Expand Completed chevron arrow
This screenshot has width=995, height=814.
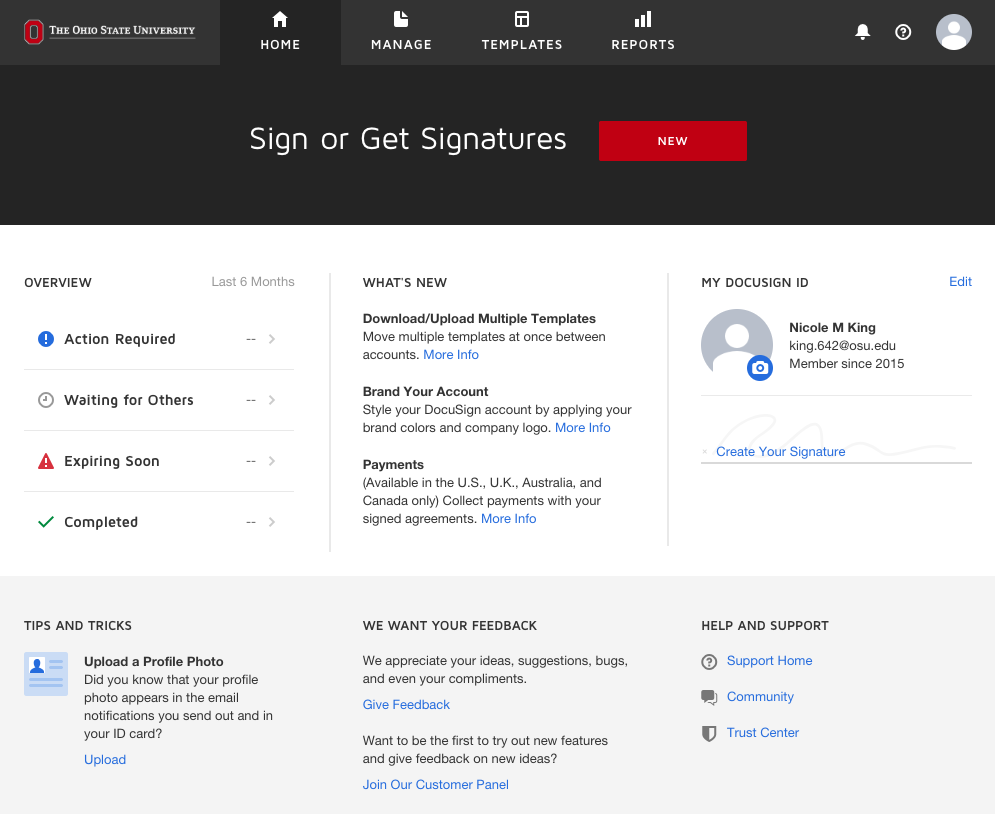tap(272, 522)
